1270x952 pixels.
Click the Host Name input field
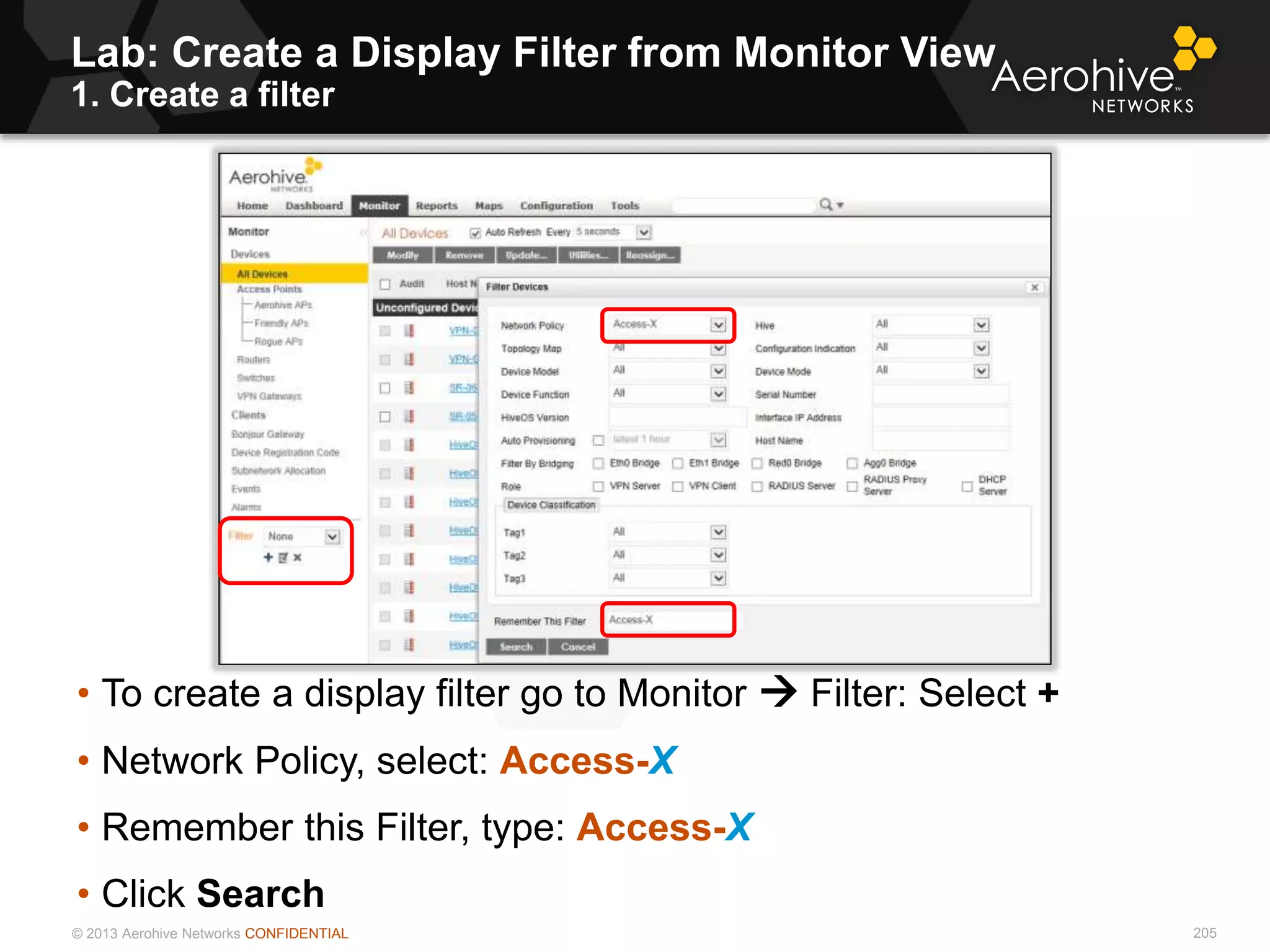(941, 440)
